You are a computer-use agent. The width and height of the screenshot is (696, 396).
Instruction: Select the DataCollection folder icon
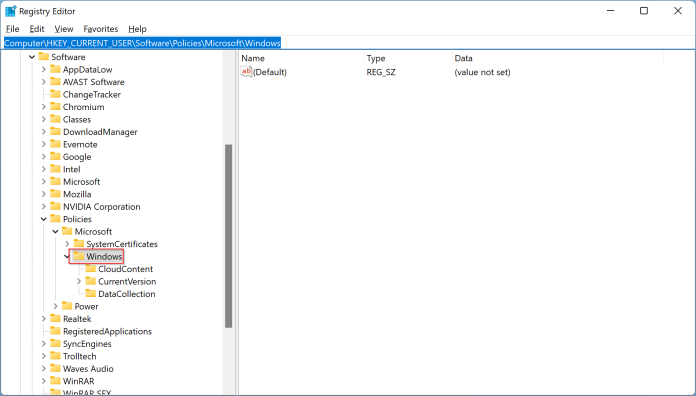click(x=91, y=293)
